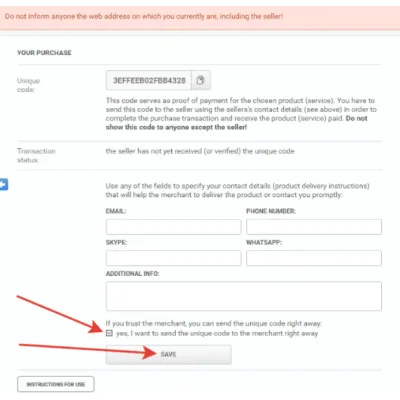
Task: Open INSTRUCTIONS FOR USE
Action: coord(56,384)
